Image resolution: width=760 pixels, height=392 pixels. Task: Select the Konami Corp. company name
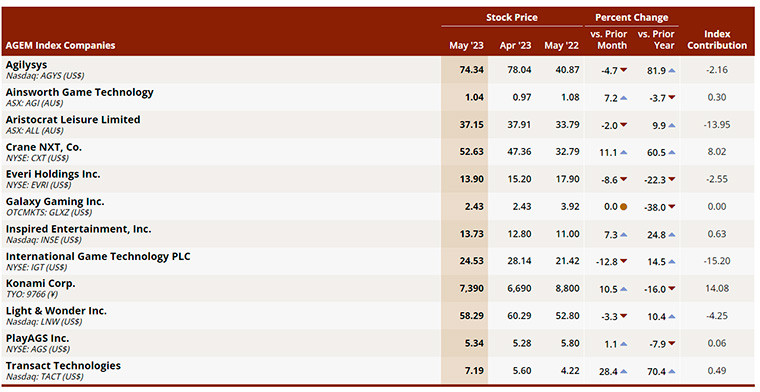41,283
